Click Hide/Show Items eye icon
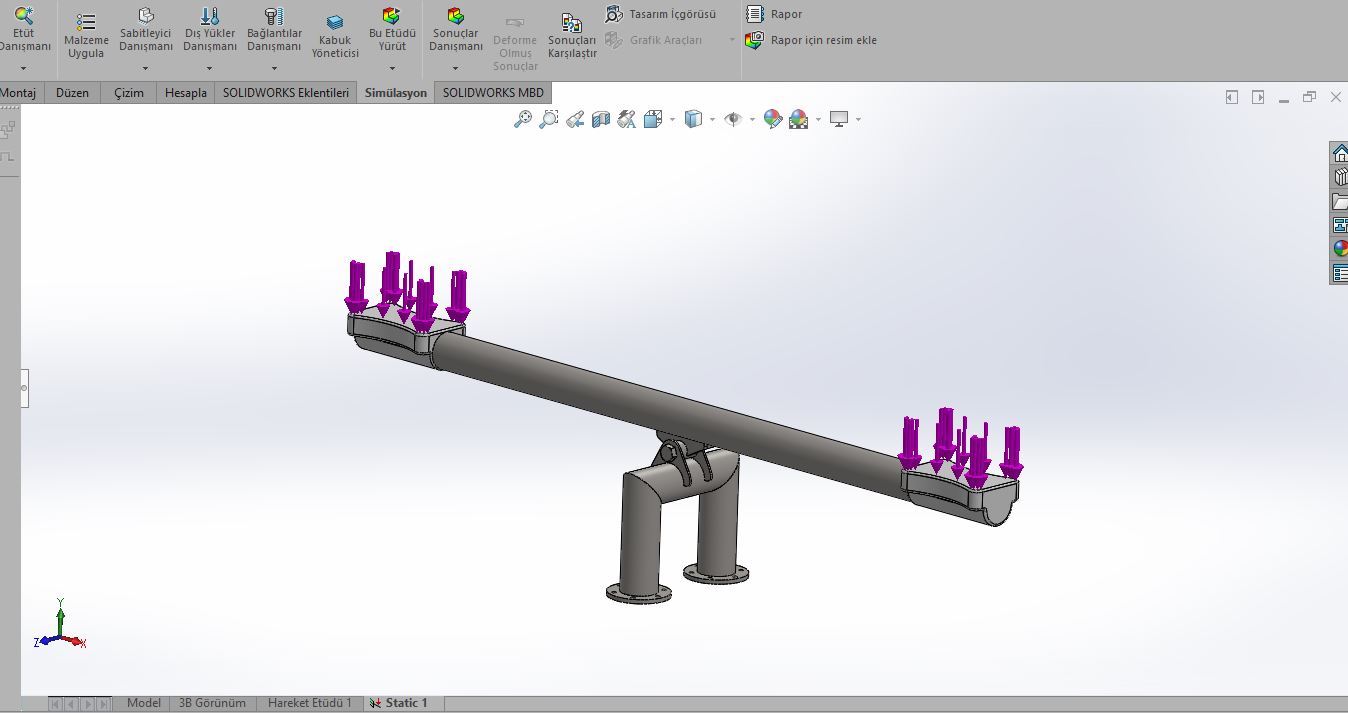The width and height of the screenshot is (1348, 713). coord(733,119)
